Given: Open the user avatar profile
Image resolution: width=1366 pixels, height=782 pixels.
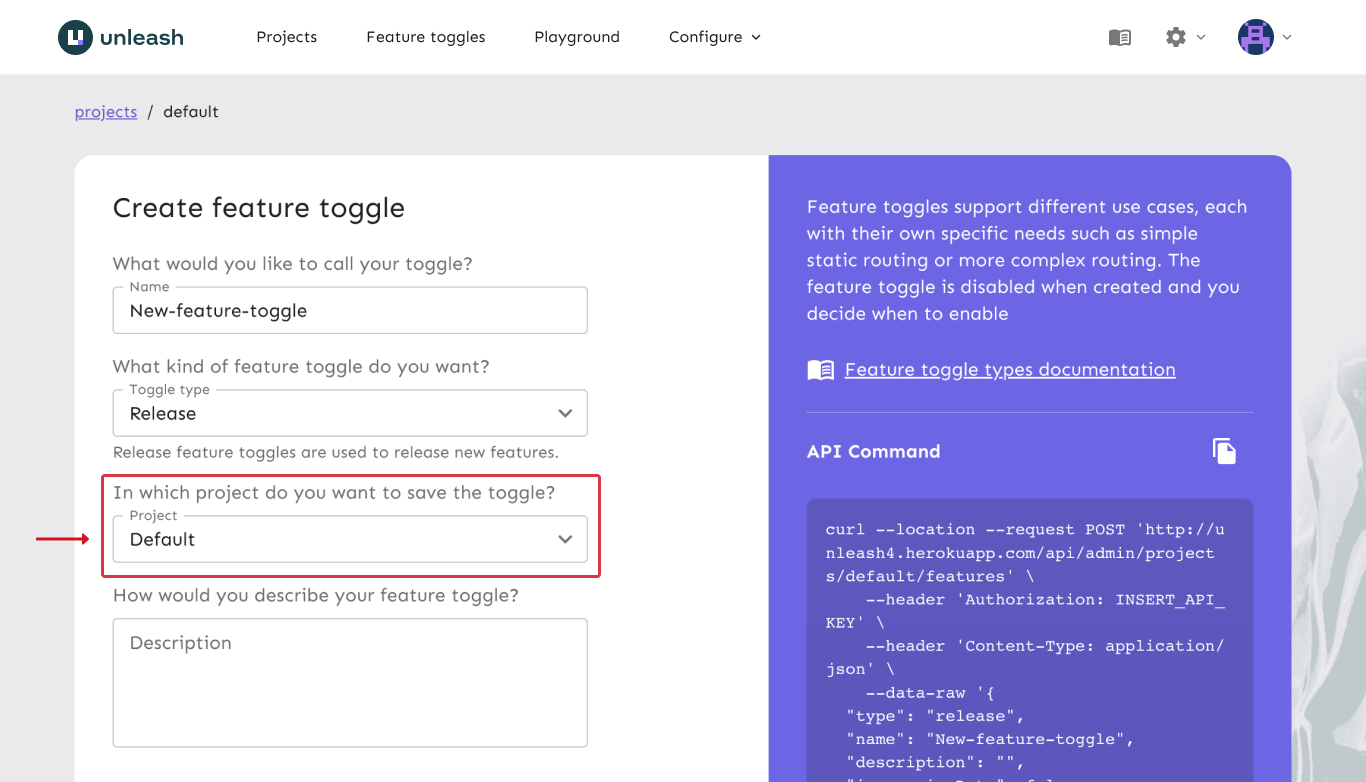Looking at the screenshot, I should (1255, 37).
